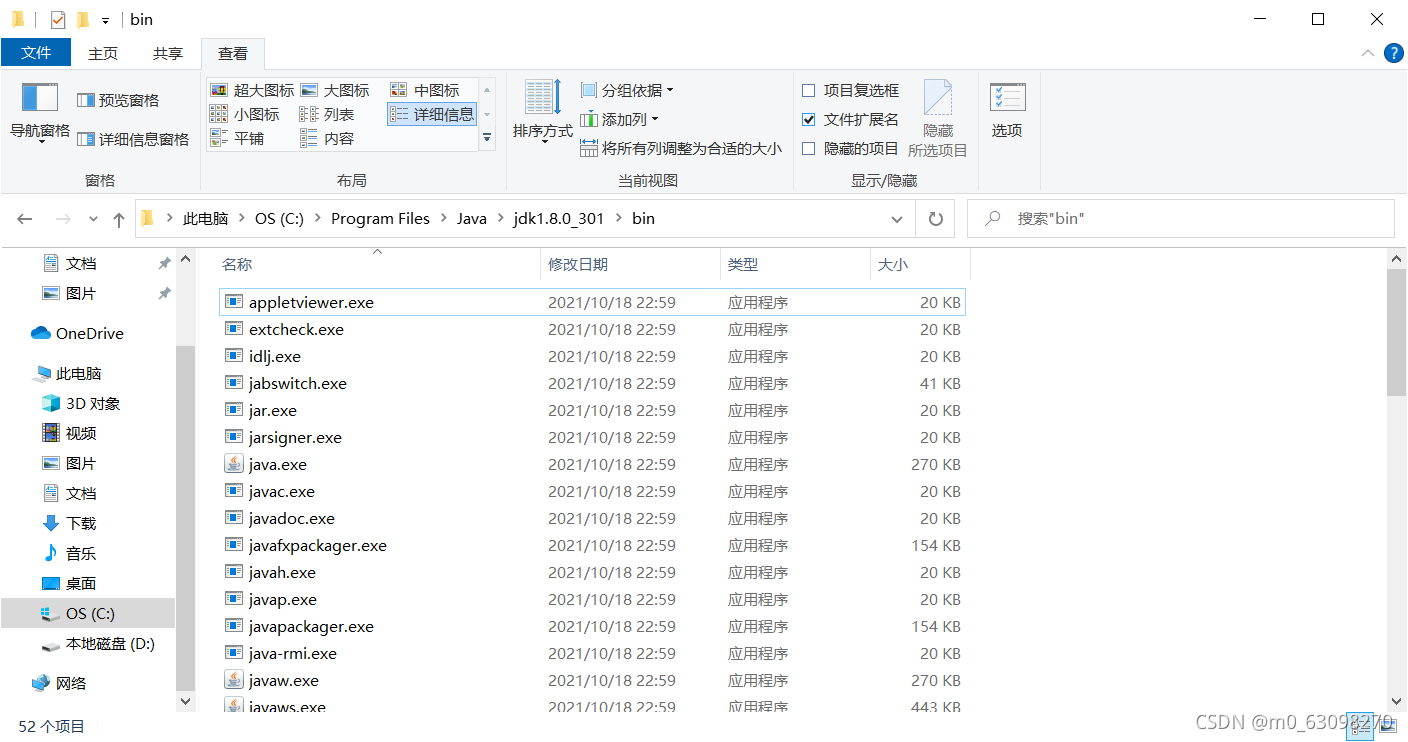
Task: Select javaw.exe coffee cup icon
Action: coord(233,680)
